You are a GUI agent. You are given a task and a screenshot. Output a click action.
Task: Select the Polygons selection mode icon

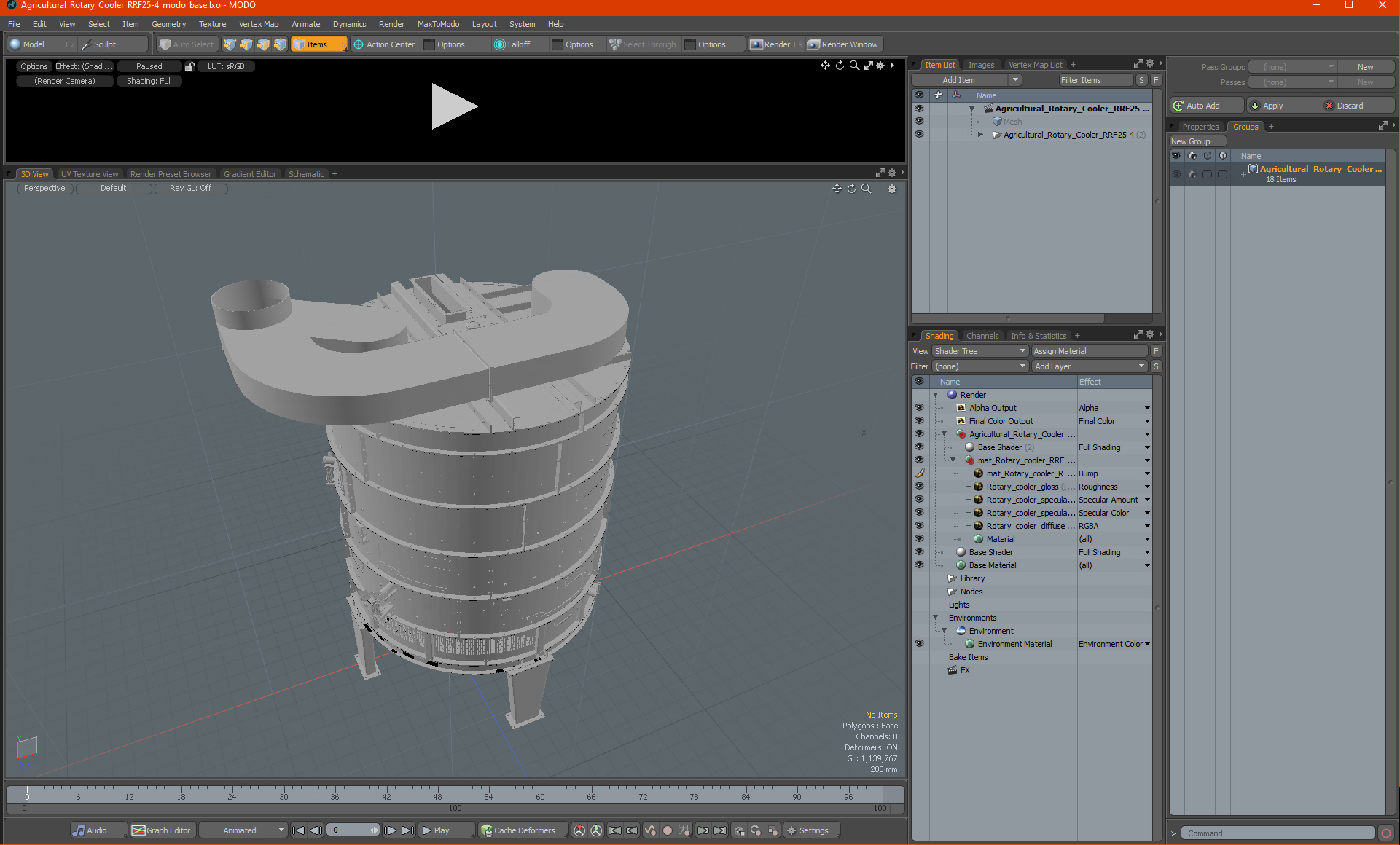263,44
